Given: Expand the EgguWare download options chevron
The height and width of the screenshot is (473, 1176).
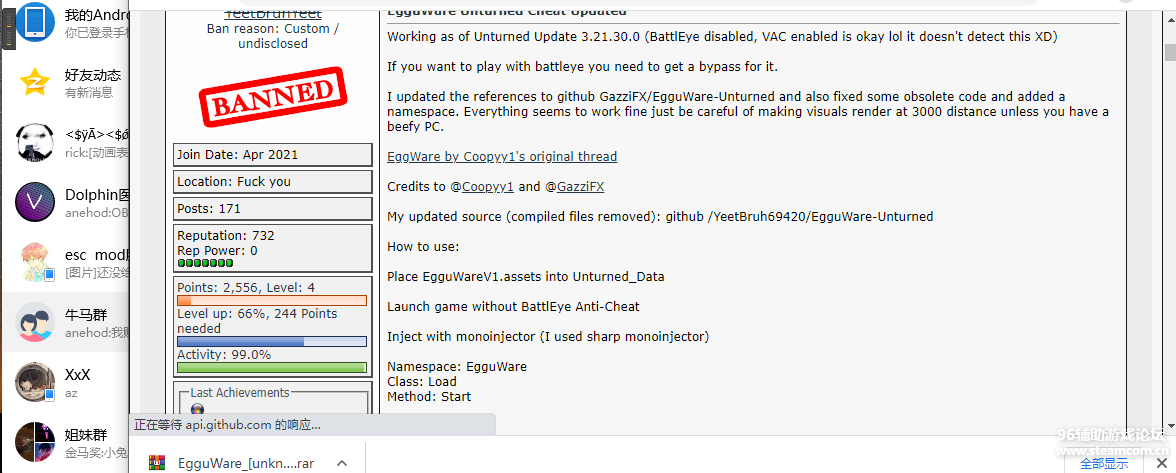Looking at the screenshot, I should pos(341,463).
